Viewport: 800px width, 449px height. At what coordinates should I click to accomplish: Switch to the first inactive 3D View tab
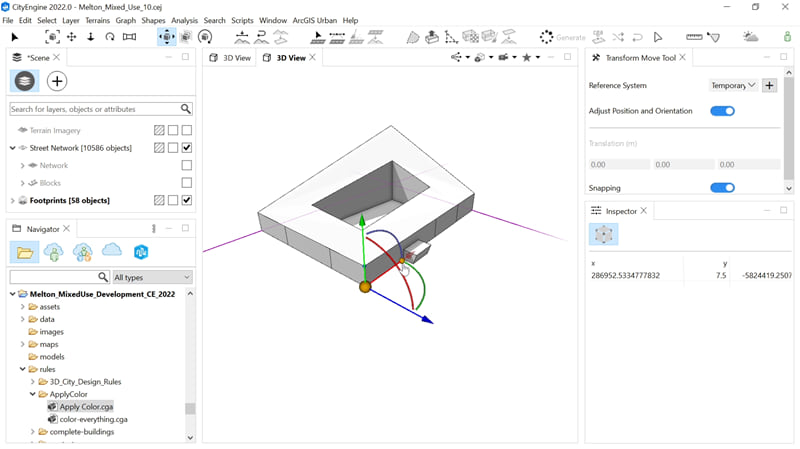[231, 58]
